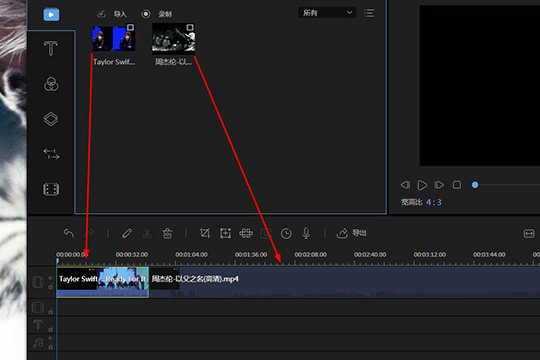Open the list view options icon

369,13
